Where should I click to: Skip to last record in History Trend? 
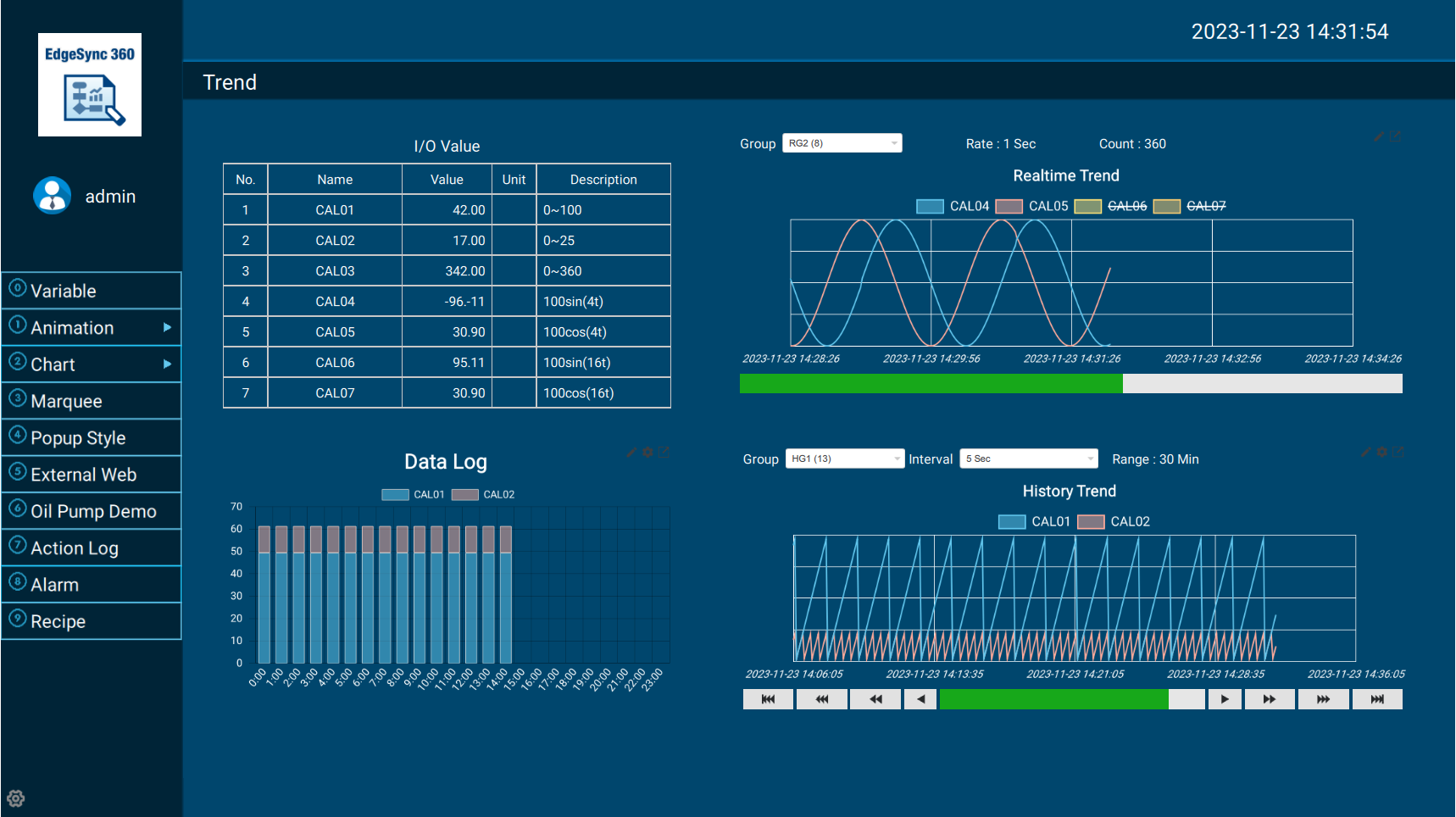(x=1377, y=699)
